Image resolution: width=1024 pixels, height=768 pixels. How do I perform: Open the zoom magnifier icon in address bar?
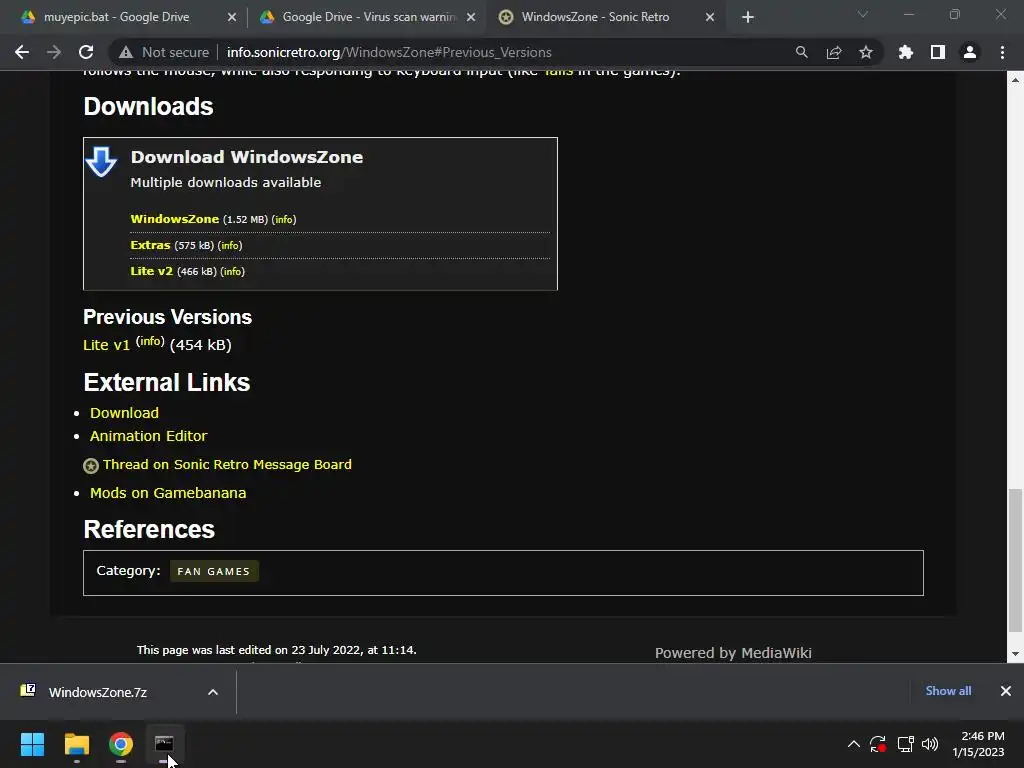(801, 52)
